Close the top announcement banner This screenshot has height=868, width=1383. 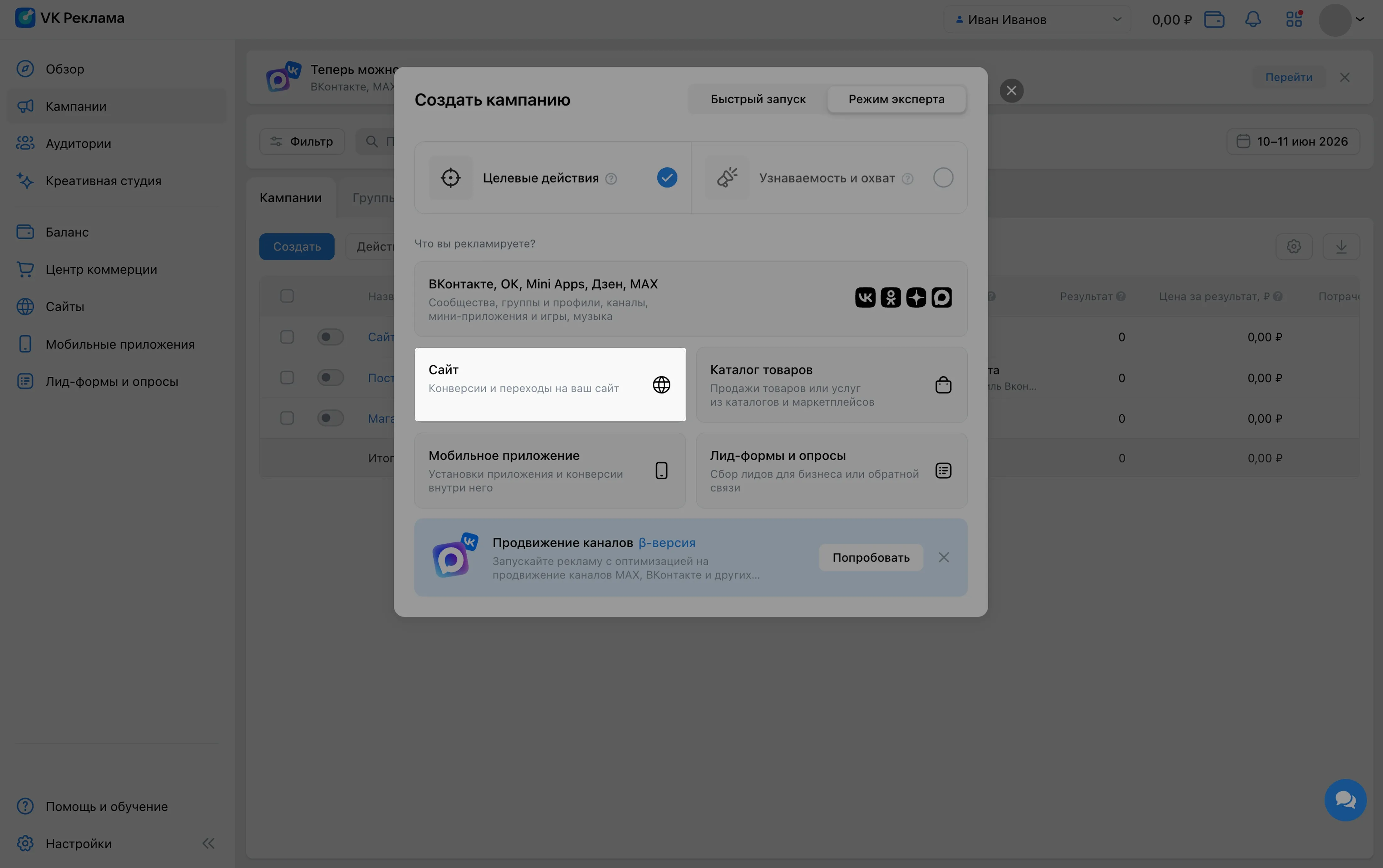click(1345, 78)
